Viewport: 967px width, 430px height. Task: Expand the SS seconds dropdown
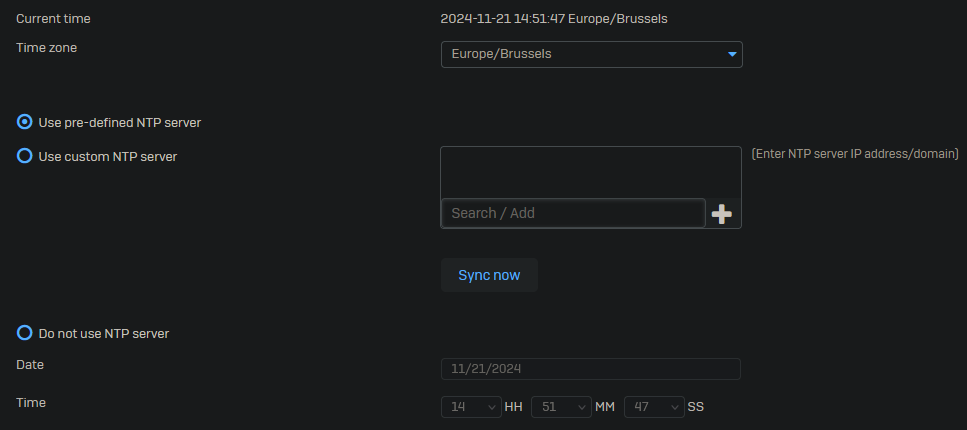pyautogui.click(x=654, y=407)
